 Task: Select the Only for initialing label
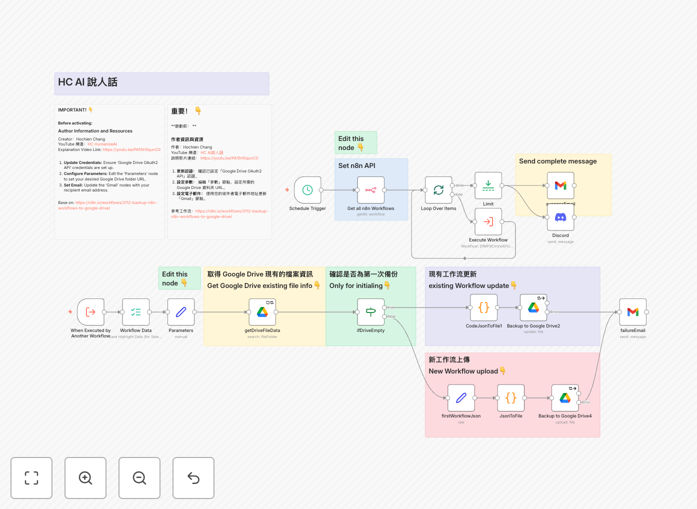(360, 285)
